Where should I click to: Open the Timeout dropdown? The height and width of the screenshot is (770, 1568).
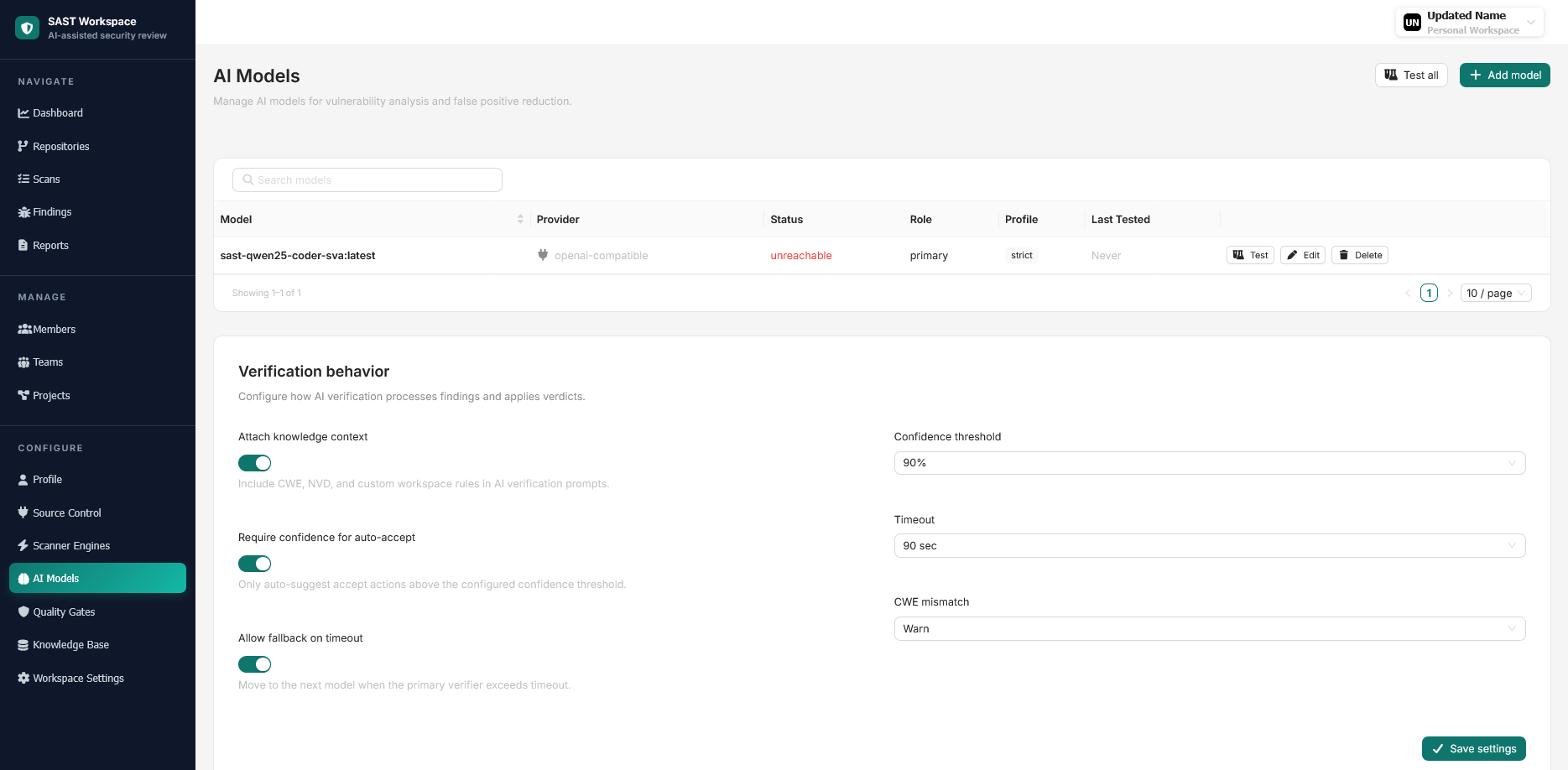point(1209,546)
